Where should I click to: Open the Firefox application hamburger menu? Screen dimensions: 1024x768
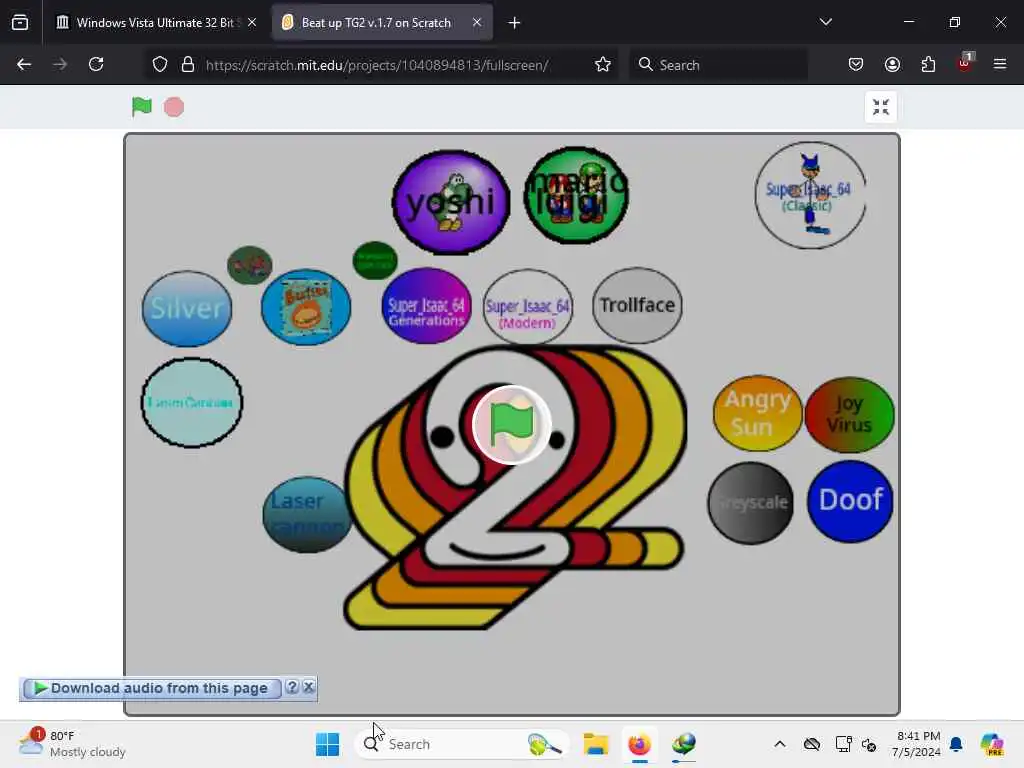tap(1000, 64)
